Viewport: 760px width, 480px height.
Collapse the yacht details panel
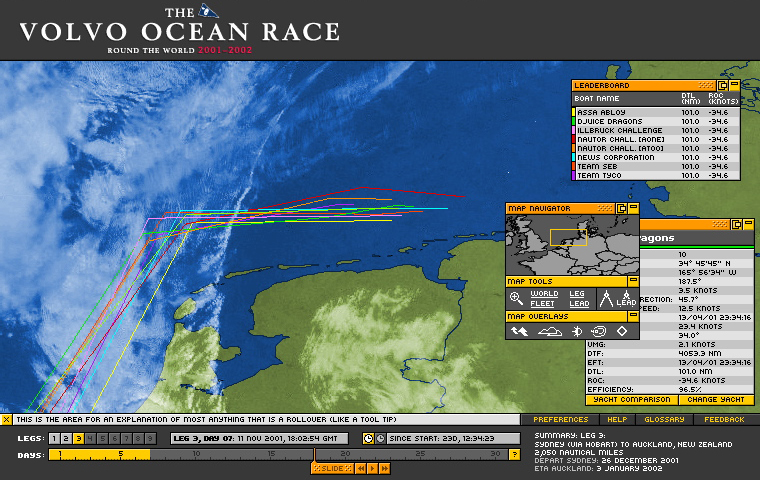pyautogui.click(x=748, y=224)
